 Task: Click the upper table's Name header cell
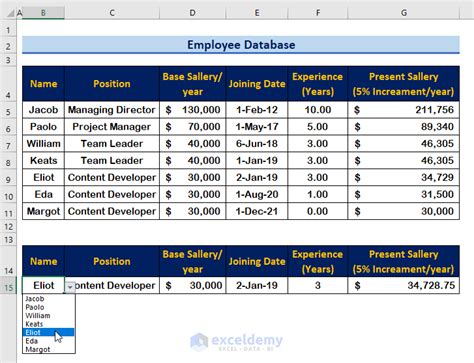[x=43, y=84]
